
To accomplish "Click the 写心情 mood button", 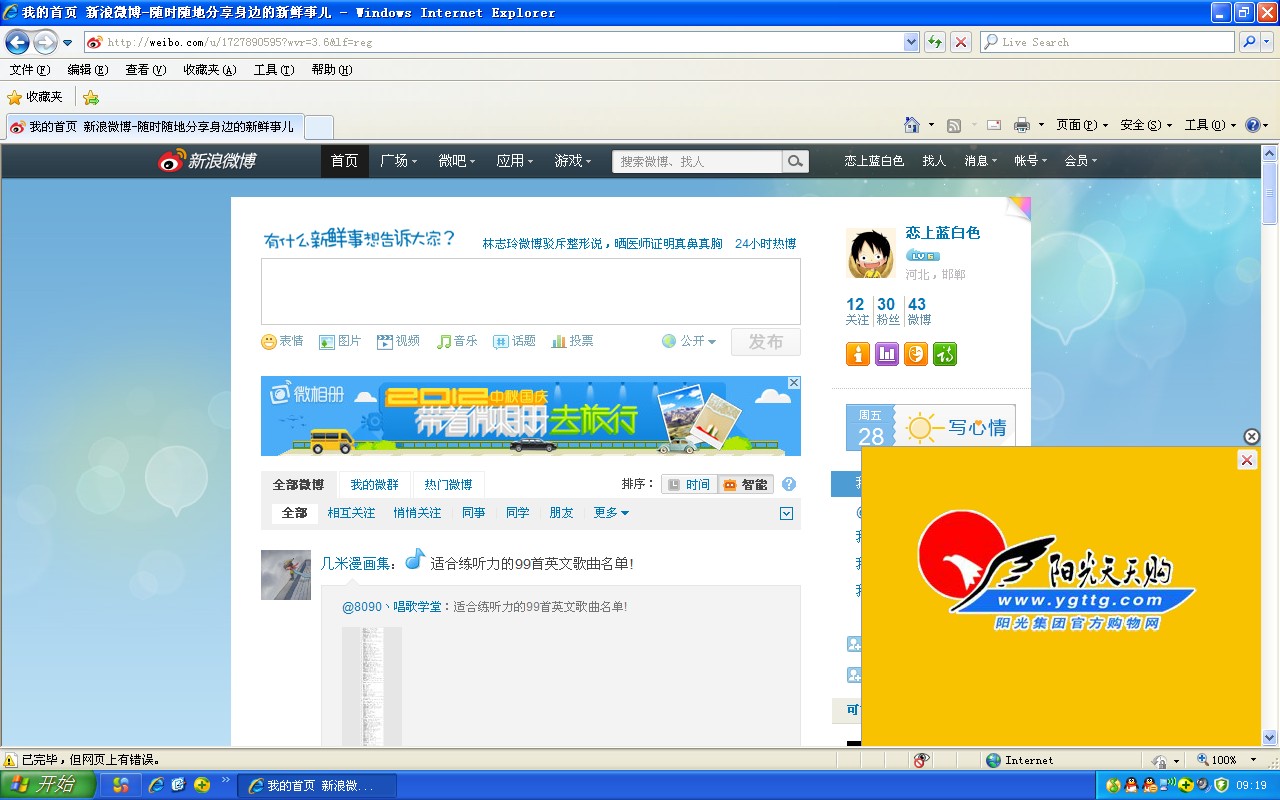I will [x=955, y=428].
